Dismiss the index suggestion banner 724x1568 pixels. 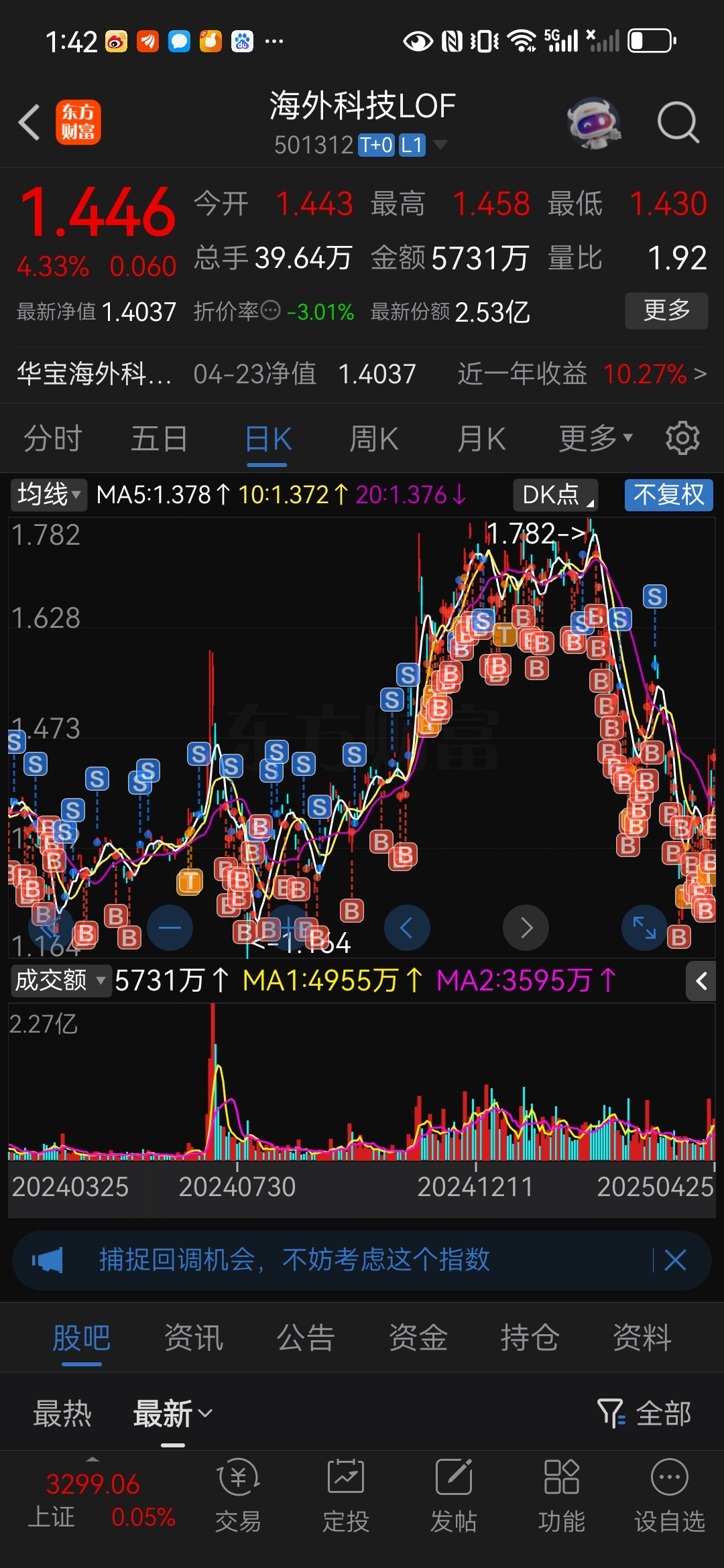[x=675, y=1260]
